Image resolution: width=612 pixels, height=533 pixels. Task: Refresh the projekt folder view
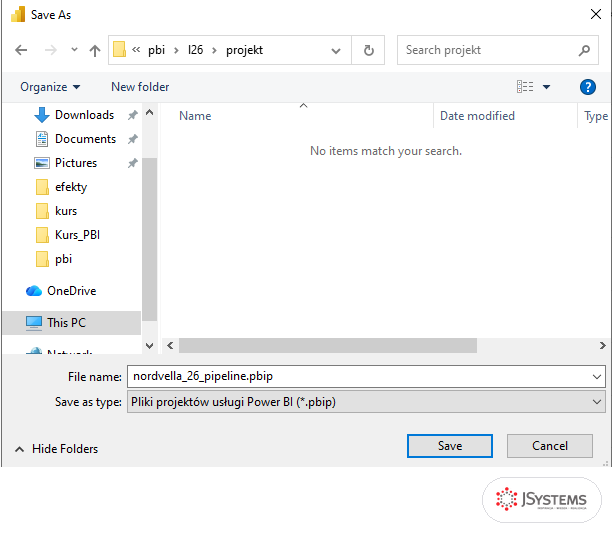tap(368, 50)
